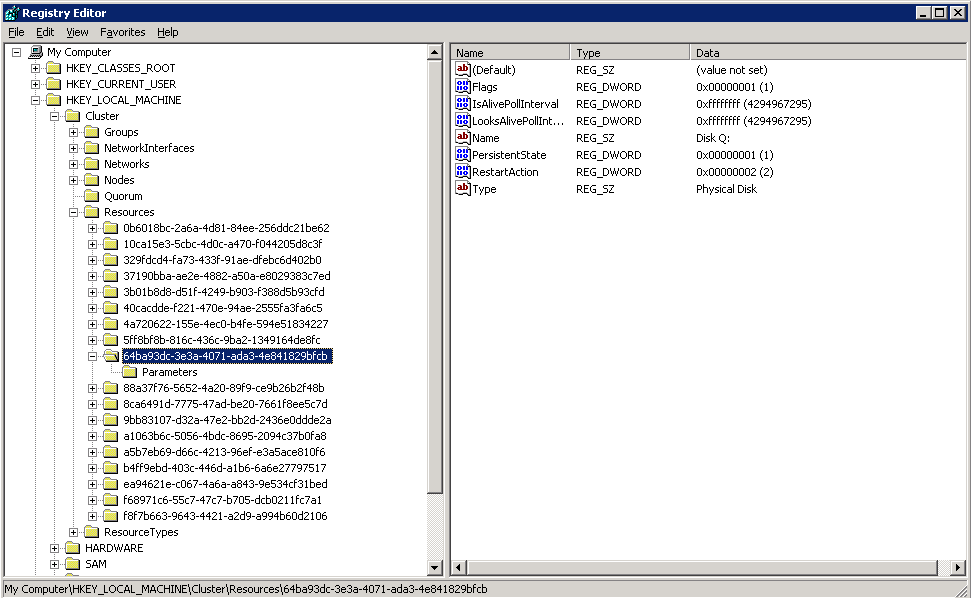Viewport: 971px width, 598px height.
Task: Select the Parameters folder icon
Action: click(130, 372)
